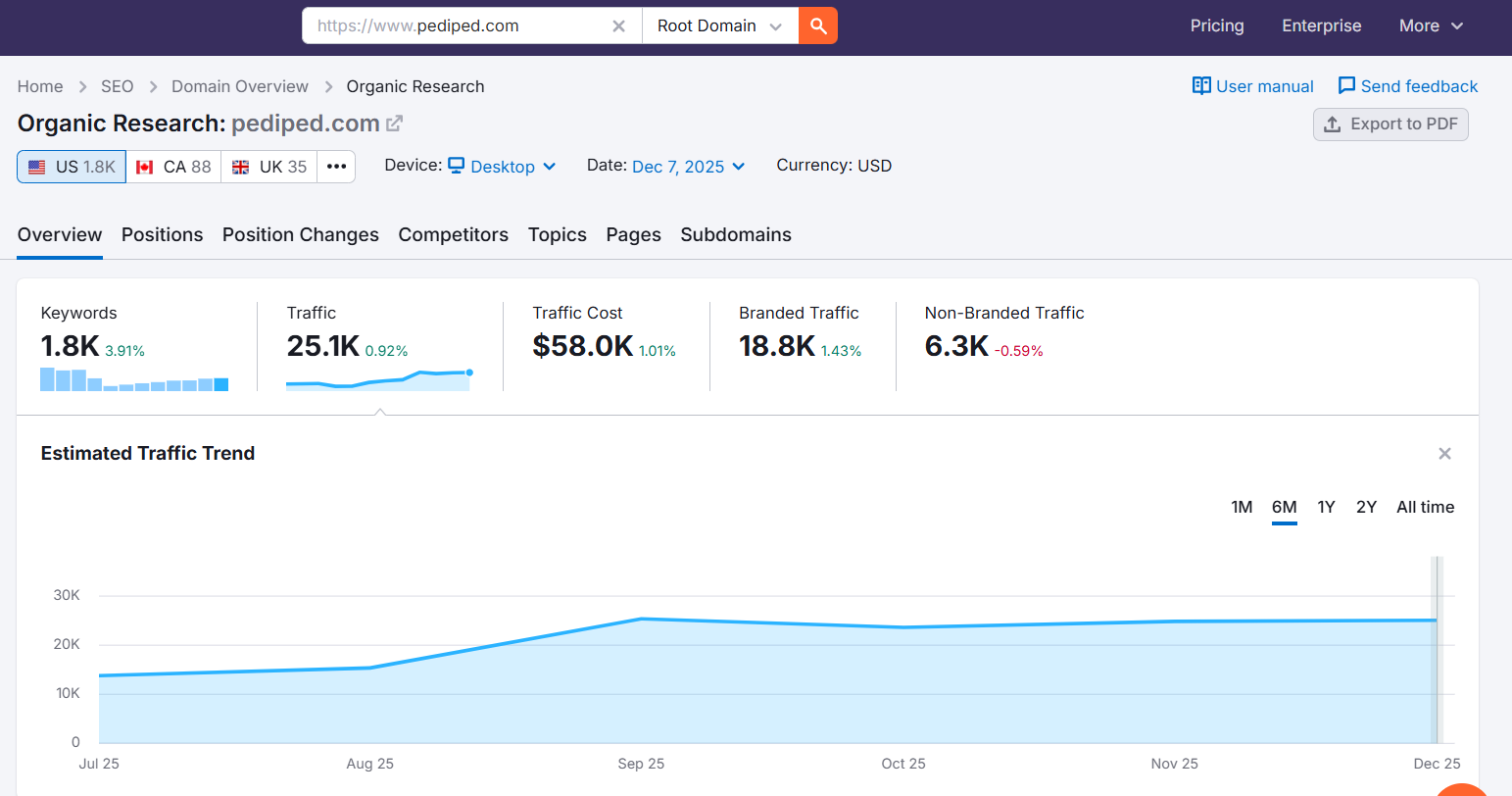Go to Domain Overview breadcrumb link
Viewport: 1512px width, 796px height.
coord(239,86)
